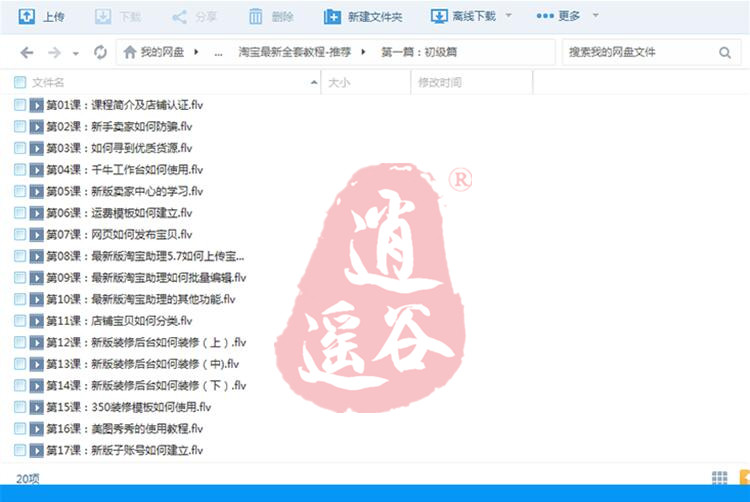Click video icon of 第01课 file
The width and height of the screenshot is (750, 502).
(x=36, y=105)
